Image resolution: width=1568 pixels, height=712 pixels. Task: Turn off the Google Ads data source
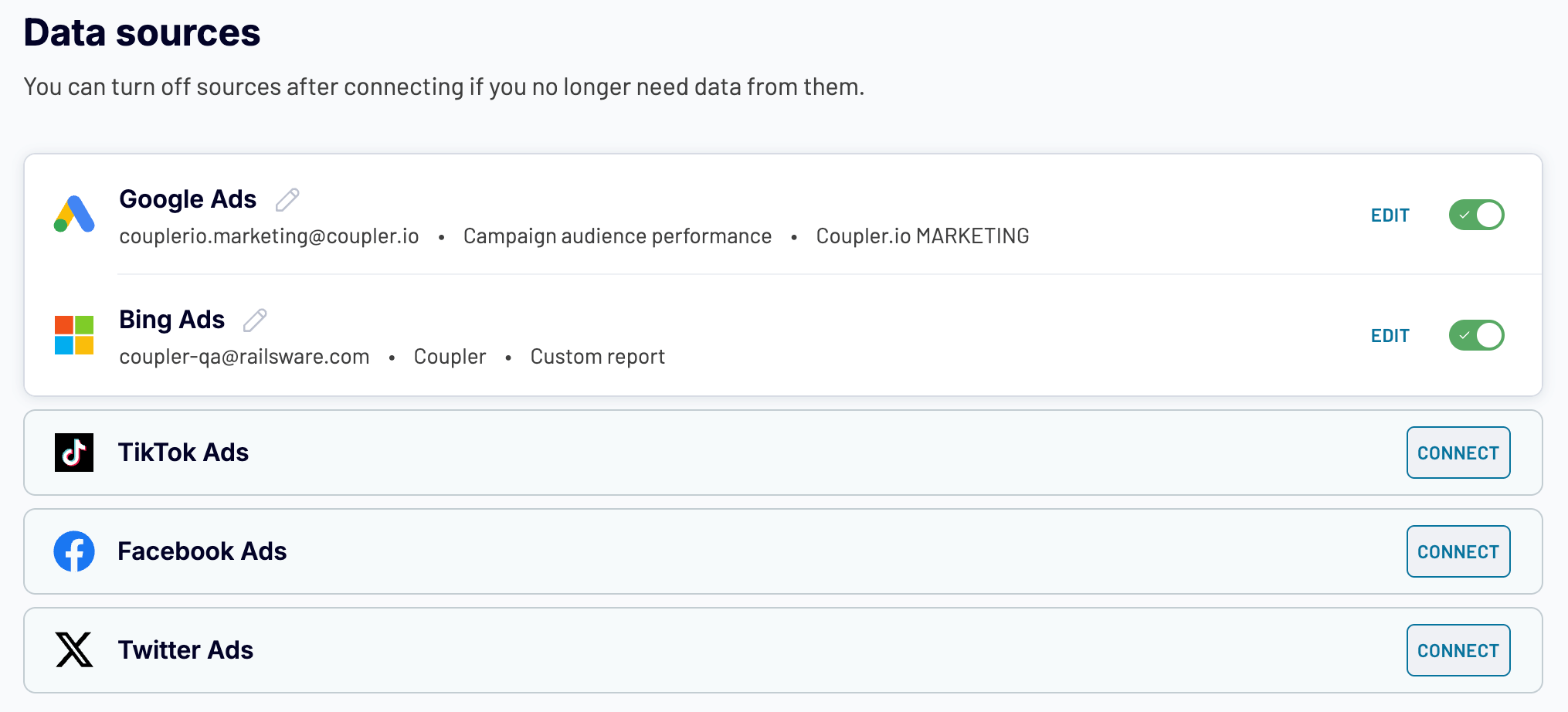tap(1476, 215)
